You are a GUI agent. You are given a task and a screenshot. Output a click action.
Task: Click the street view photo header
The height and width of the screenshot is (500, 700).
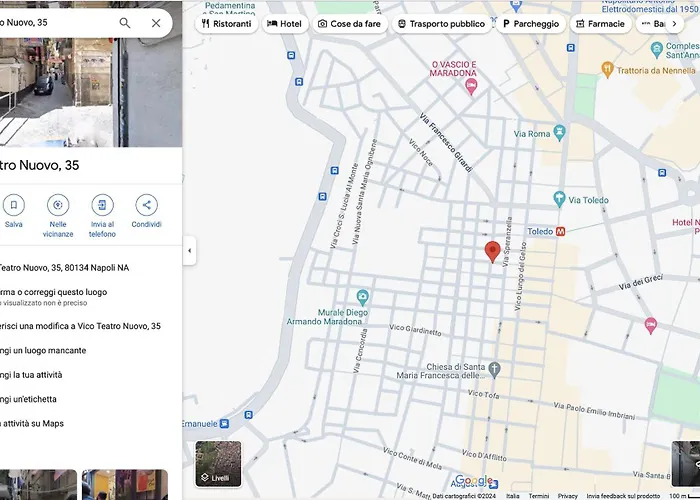tap(91, 92)
